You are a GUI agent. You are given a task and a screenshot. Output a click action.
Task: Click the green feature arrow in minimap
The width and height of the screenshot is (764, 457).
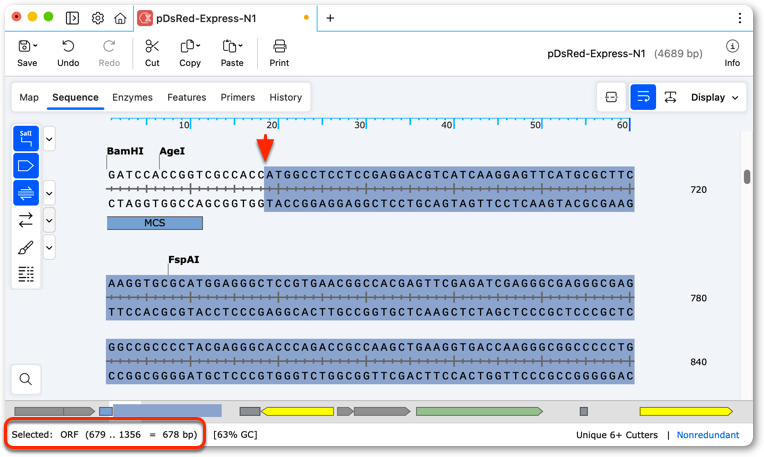tap(479, 412)
